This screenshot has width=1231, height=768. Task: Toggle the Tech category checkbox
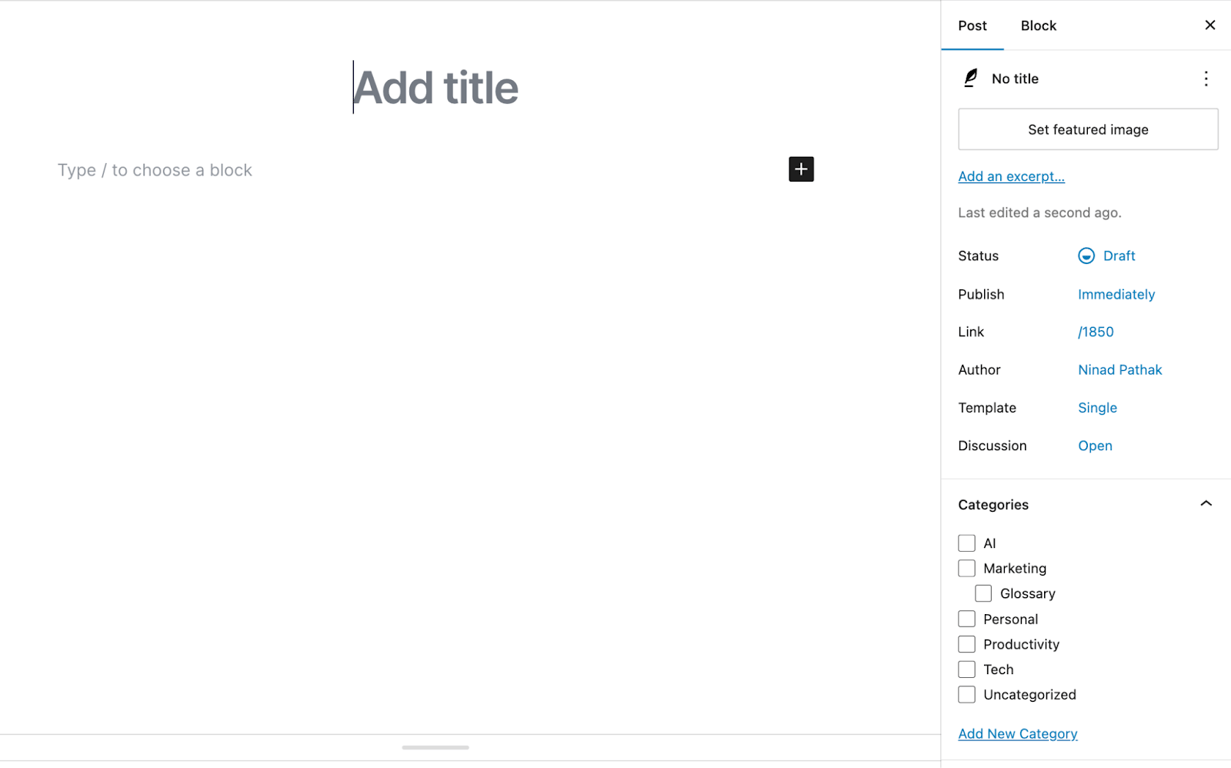tap(966, 669)
